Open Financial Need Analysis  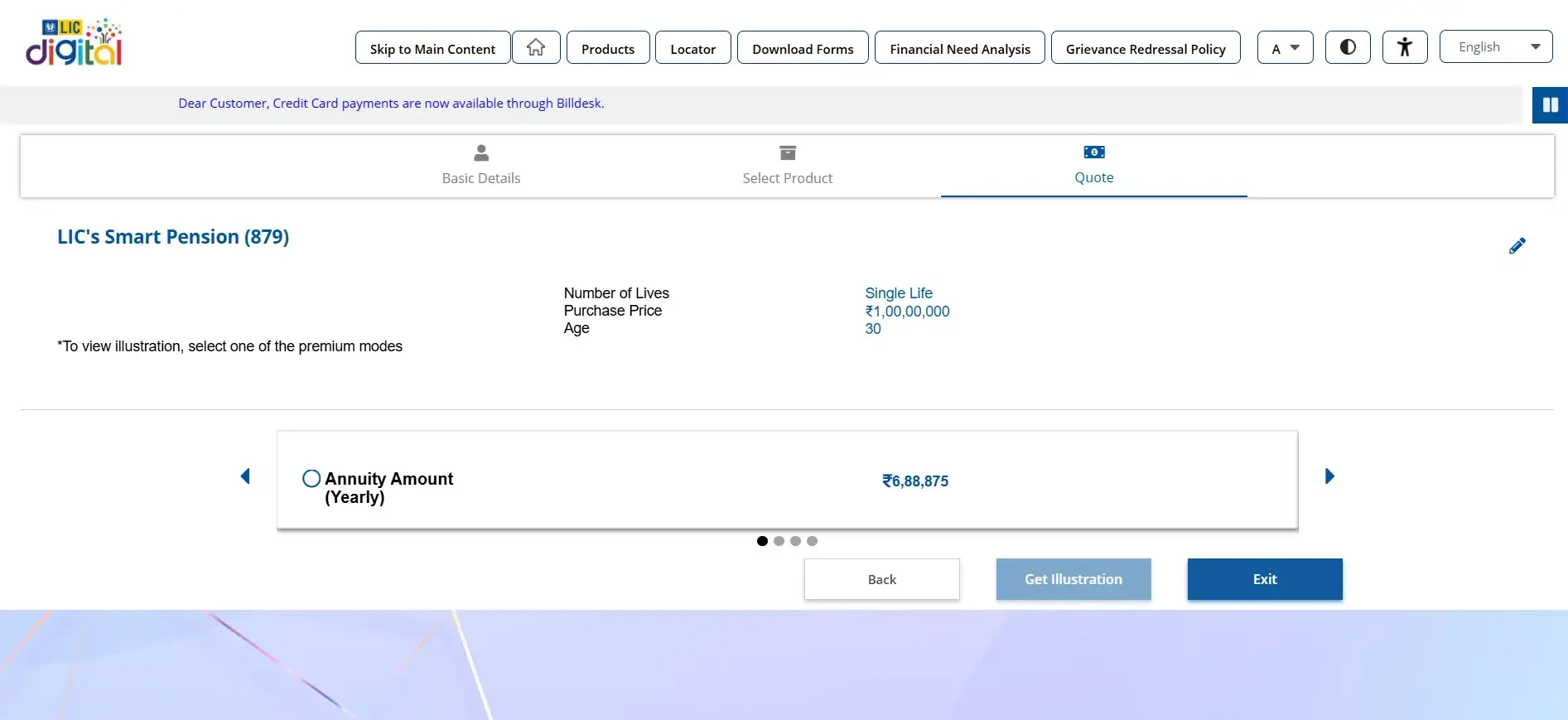click(960, 47)
